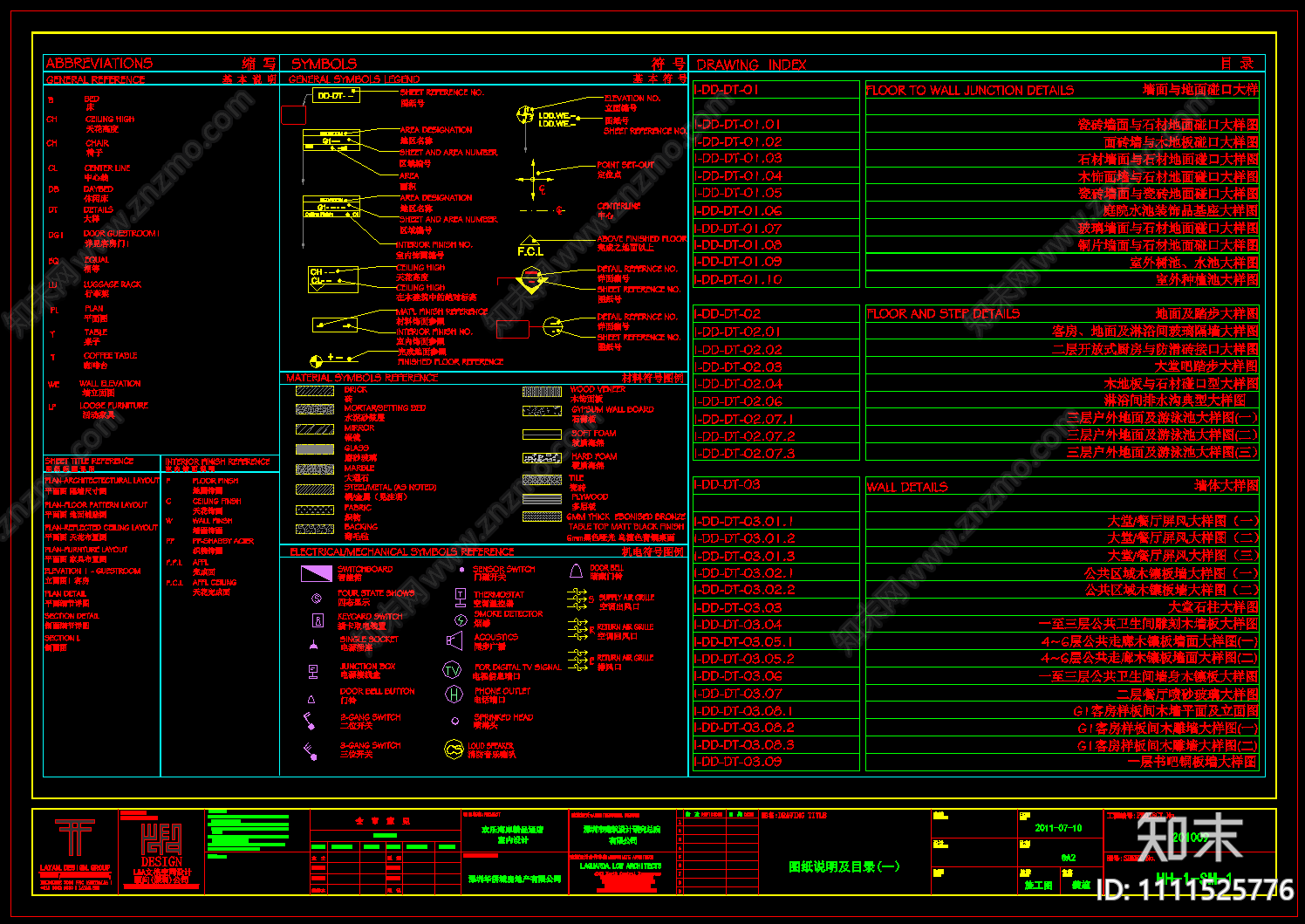Click the Switchboard legend symbol

pos(316,573)
